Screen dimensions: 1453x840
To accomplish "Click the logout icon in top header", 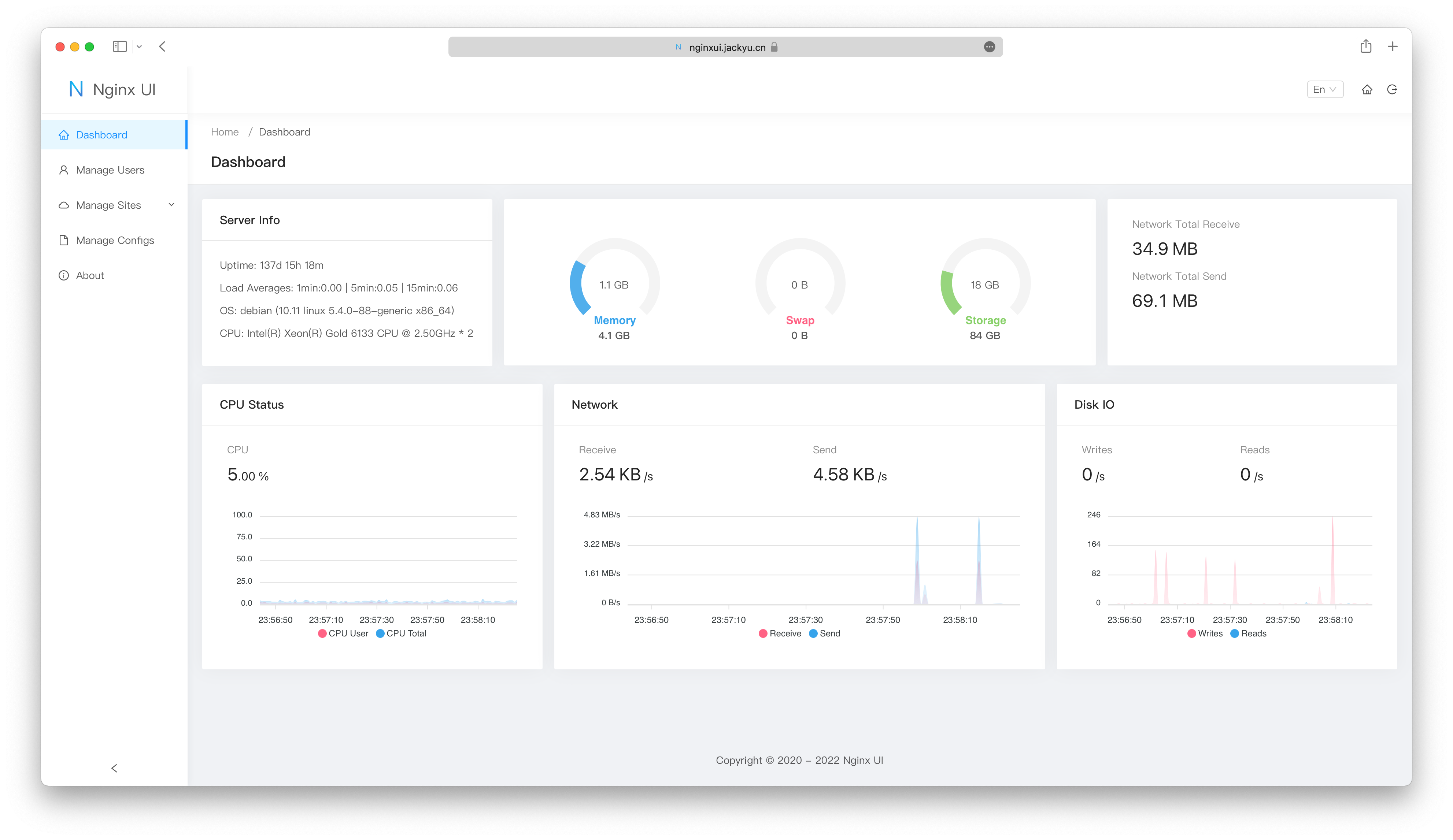I will tap(1392, 89).
